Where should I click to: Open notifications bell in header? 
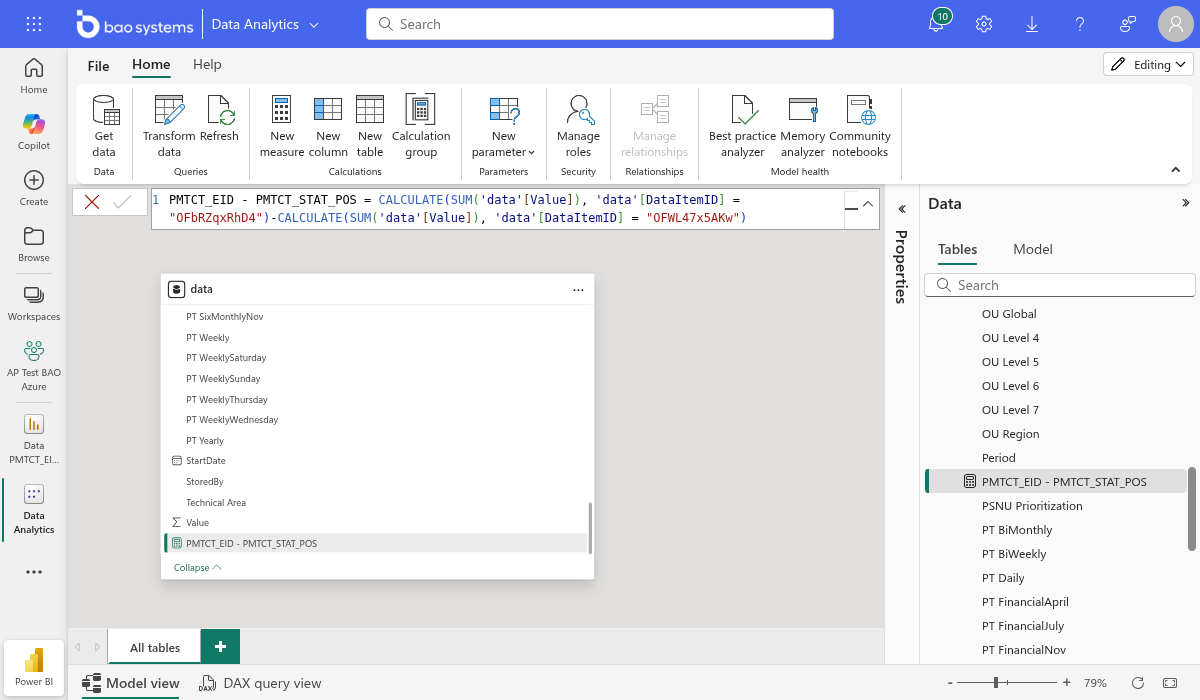[937, 24]
